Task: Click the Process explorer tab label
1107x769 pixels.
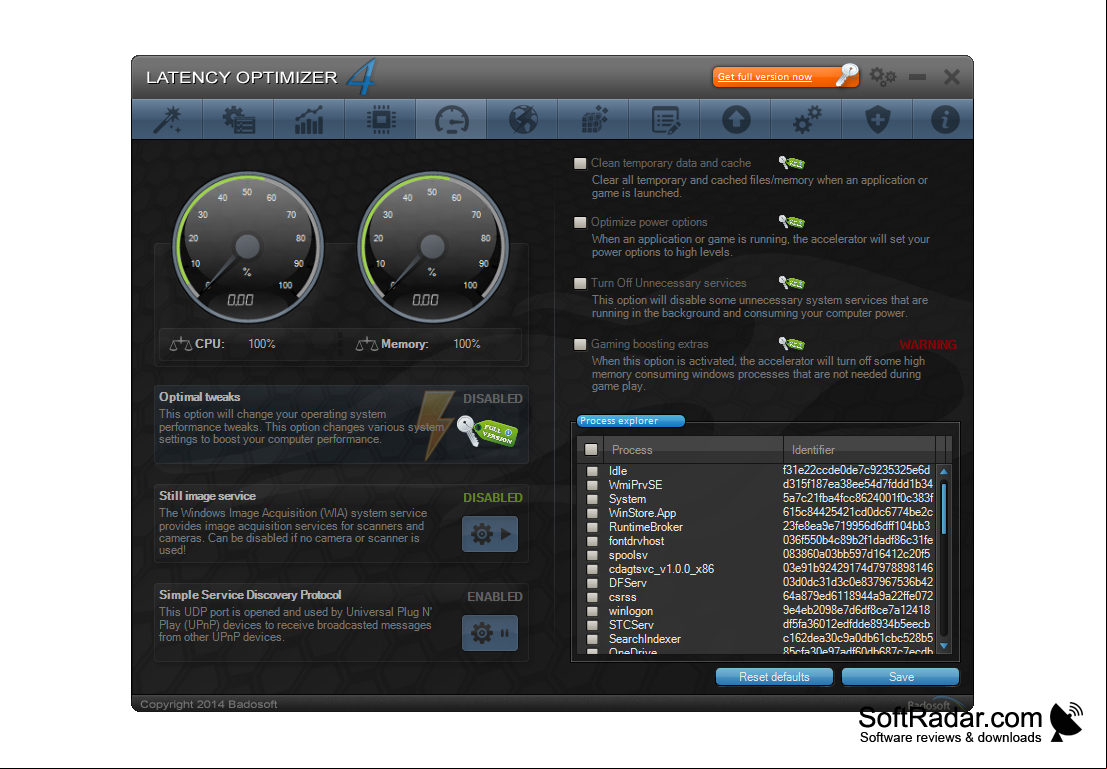Action: pos(630,421)
